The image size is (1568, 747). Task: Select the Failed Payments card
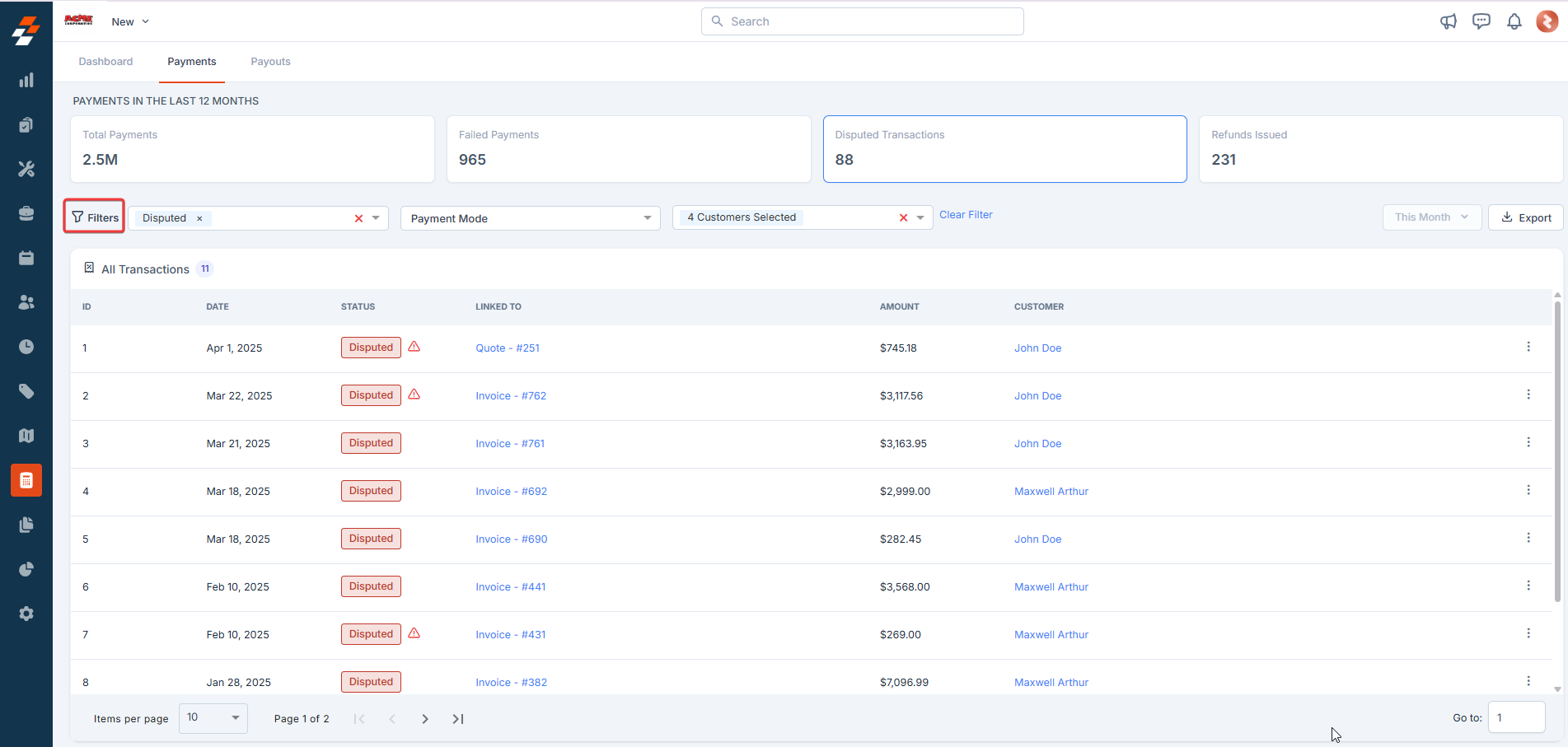click(x=629, y=149)
